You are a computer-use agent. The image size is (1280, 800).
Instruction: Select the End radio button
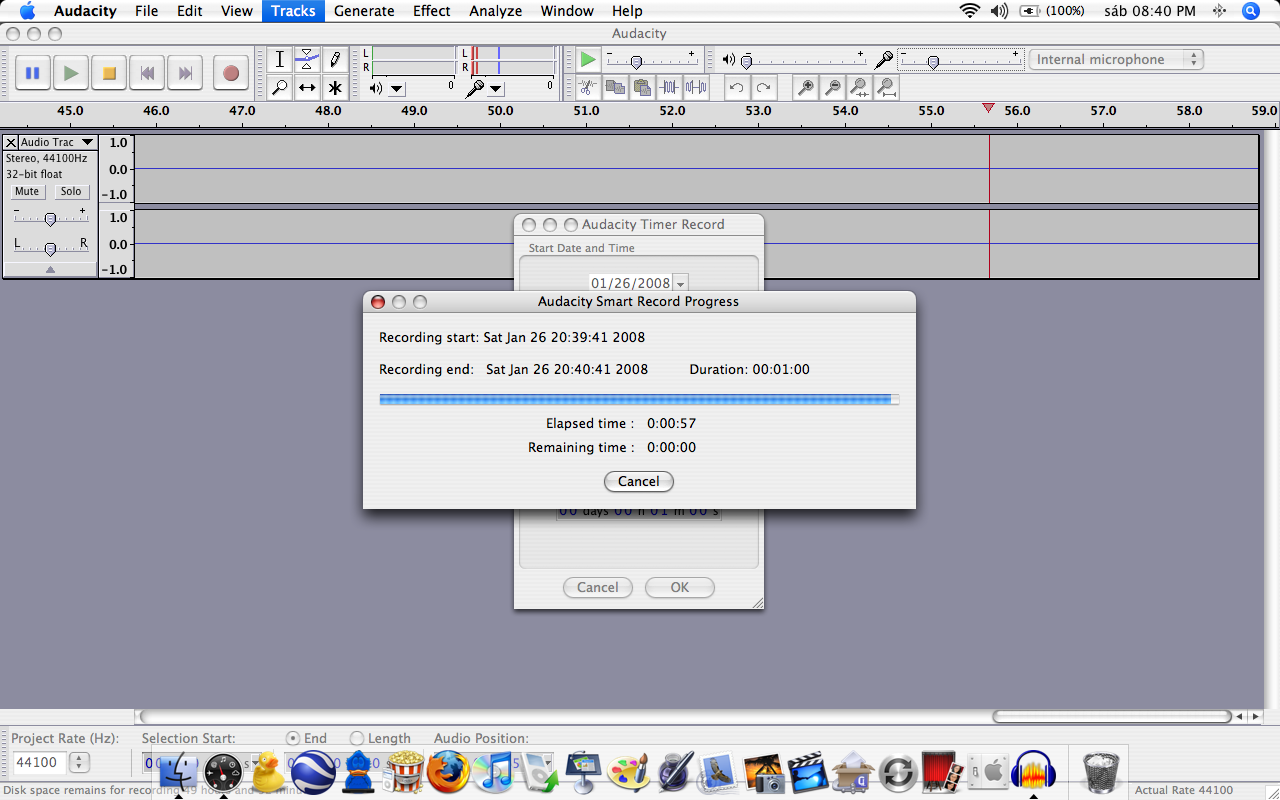pyautogui.click(x=293, y=738)
